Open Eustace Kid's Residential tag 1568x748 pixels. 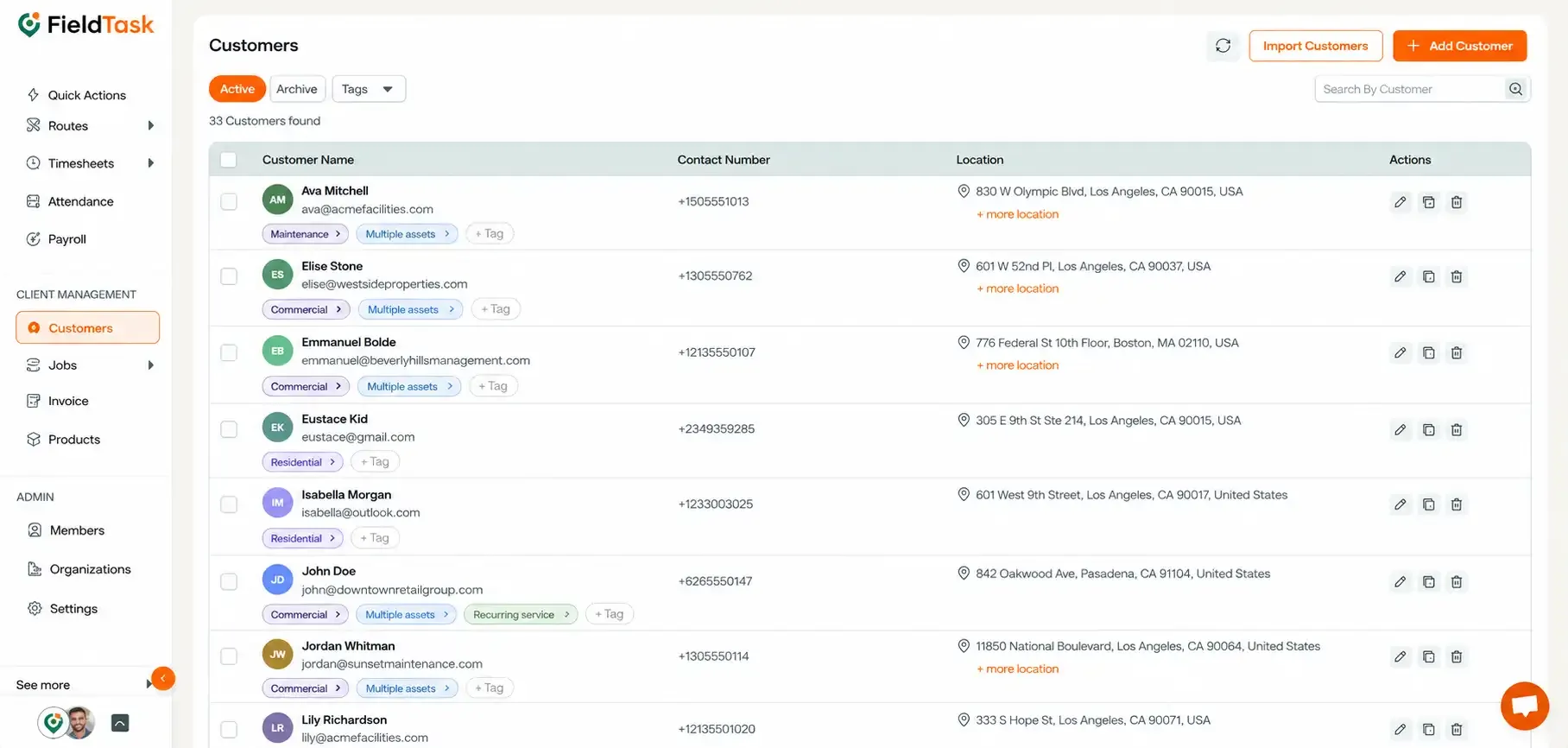302,462
